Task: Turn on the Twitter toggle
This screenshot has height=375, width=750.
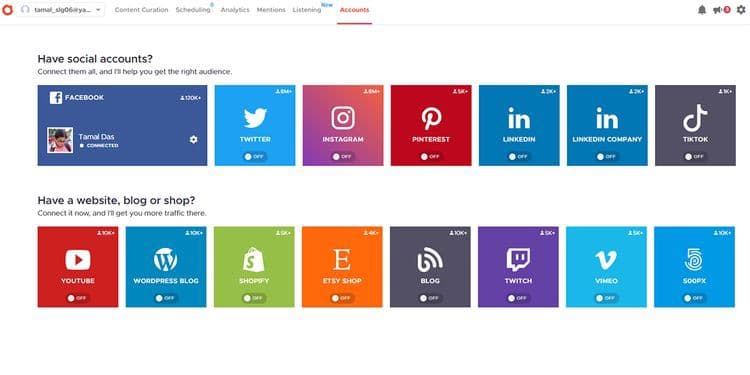Action: pyautogui.click(x=254, y=156)
